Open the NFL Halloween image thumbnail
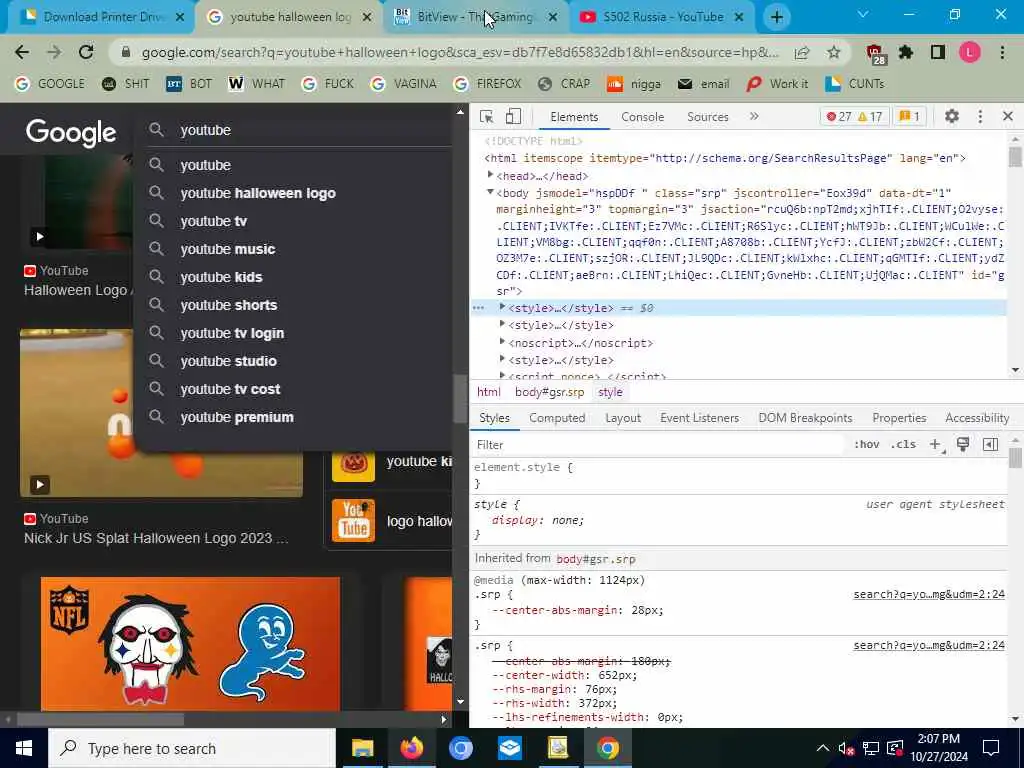The width and height of the screenshot is (1024, 768). (x=190, y=643)
